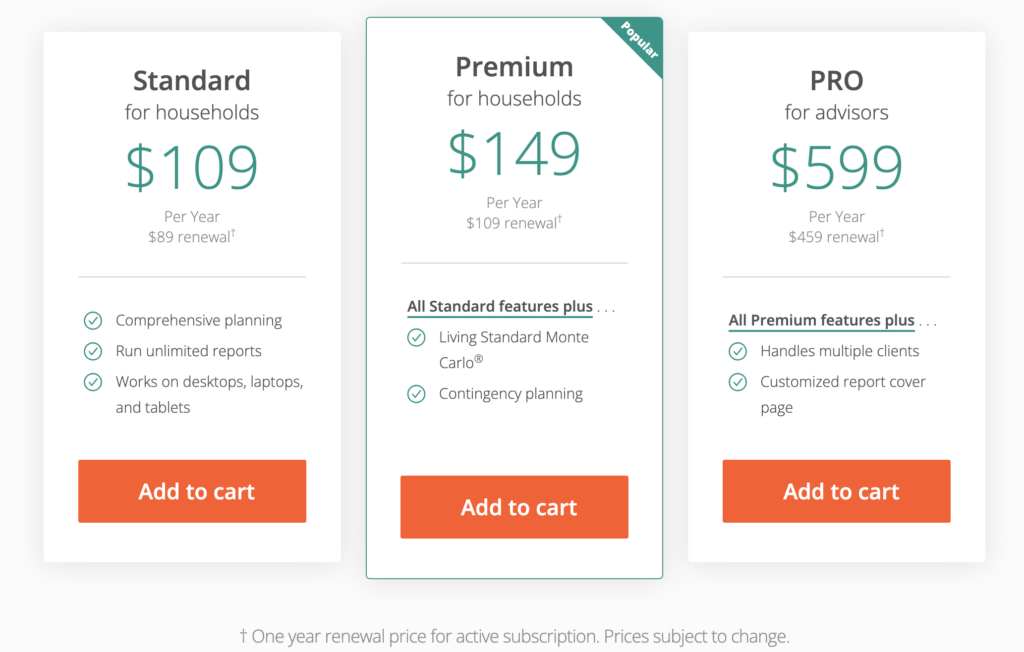
Task: Click checkmark beside Customized report cover page
Action: pyautogui.click(x=738, y=382)
